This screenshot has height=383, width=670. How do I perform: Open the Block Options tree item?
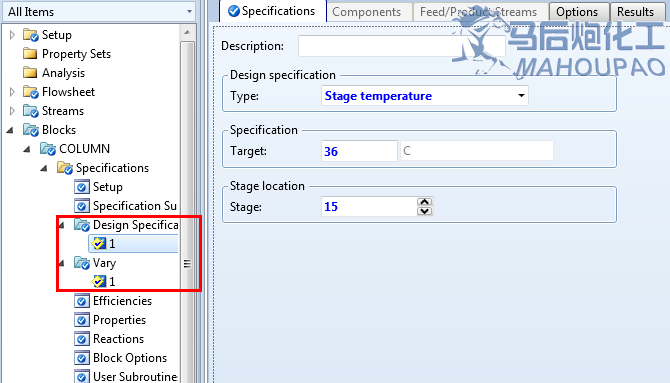pos(130,358)
